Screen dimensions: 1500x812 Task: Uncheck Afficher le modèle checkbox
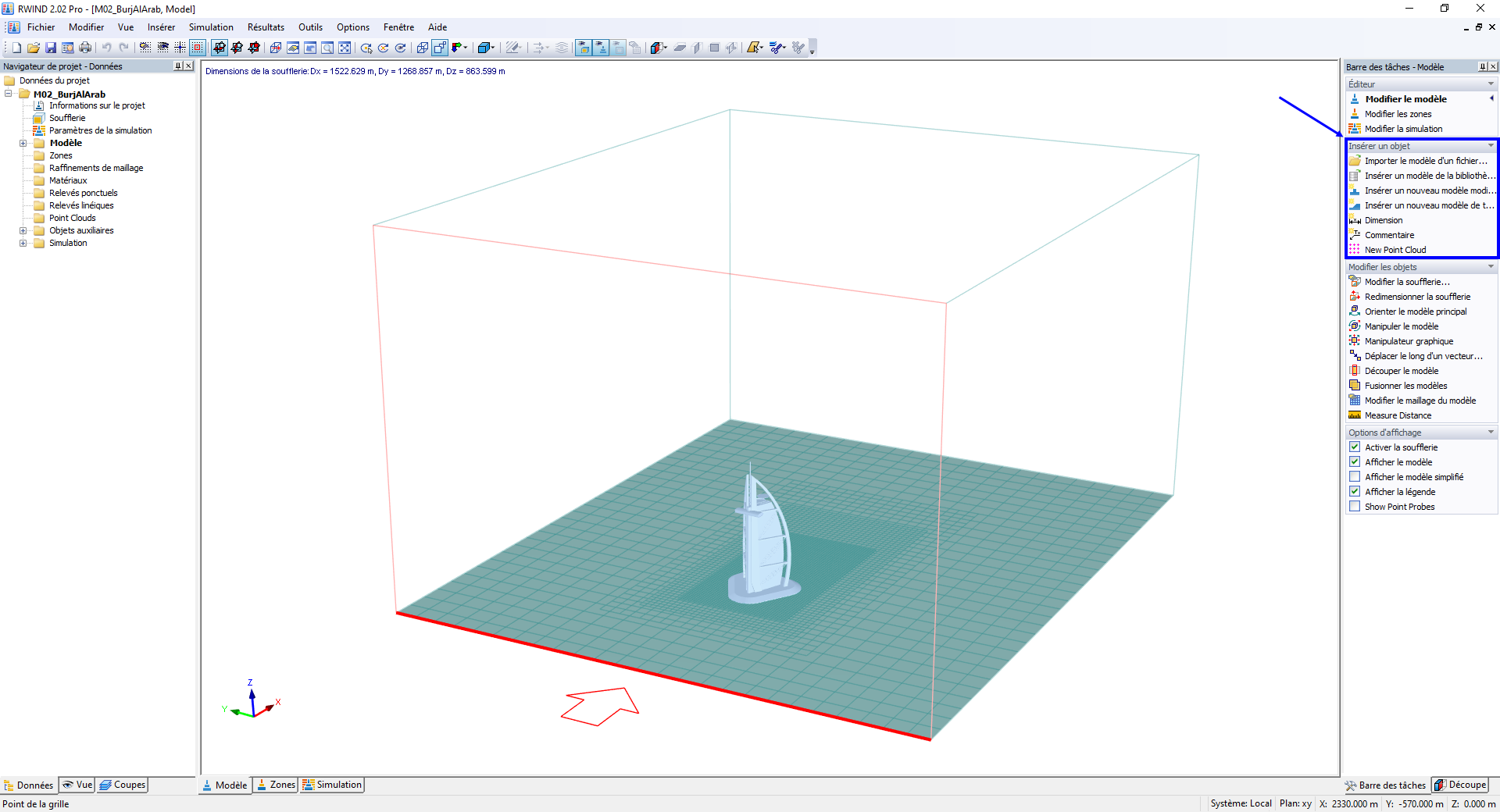1355,462
